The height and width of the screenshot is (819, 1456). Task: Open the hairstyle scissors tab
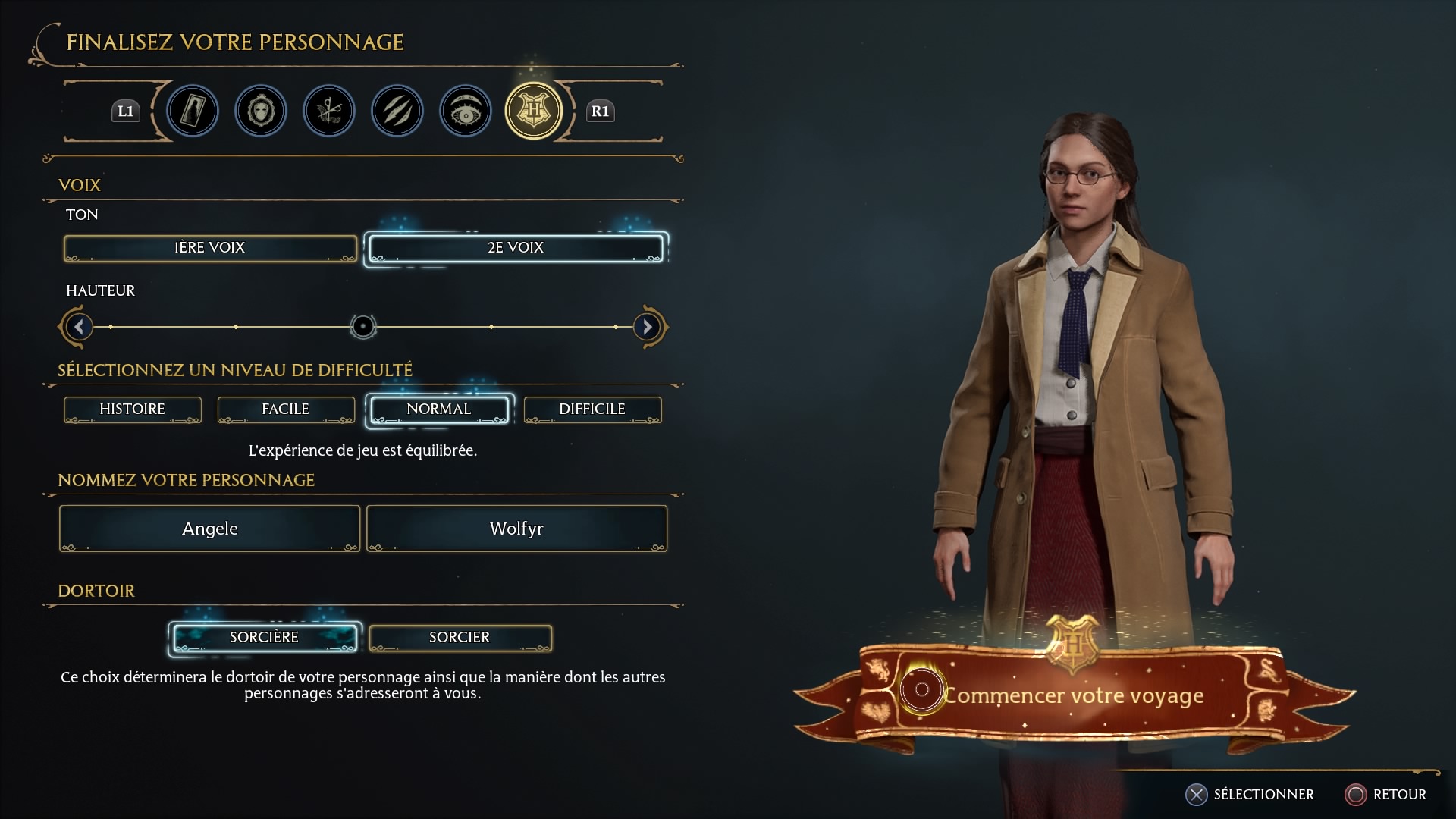[x=329, y=111]
